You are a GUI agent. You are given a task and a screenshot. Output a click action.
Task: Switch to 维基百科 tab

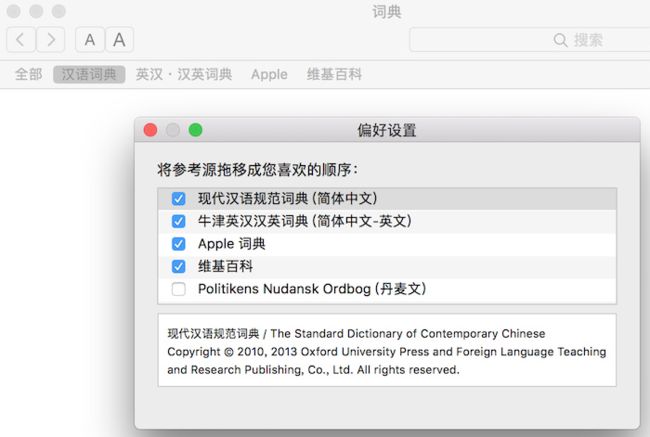pos(334,75)
